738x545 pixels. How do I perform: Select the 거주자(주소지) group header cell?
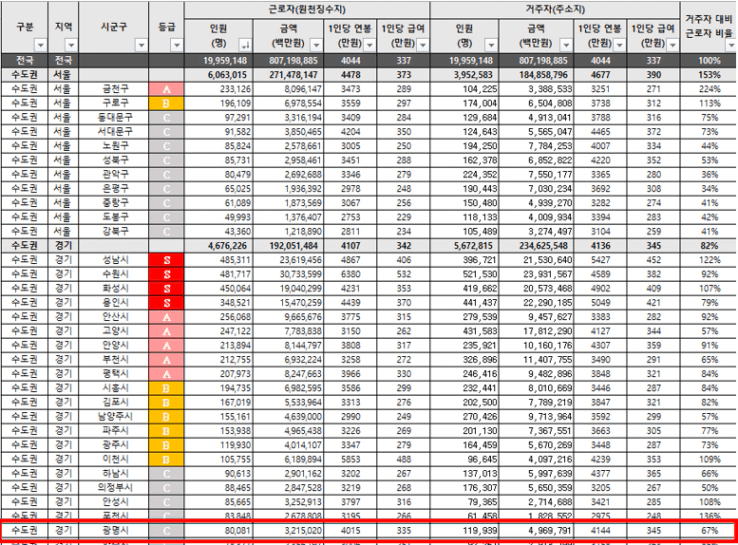(554, 10)
